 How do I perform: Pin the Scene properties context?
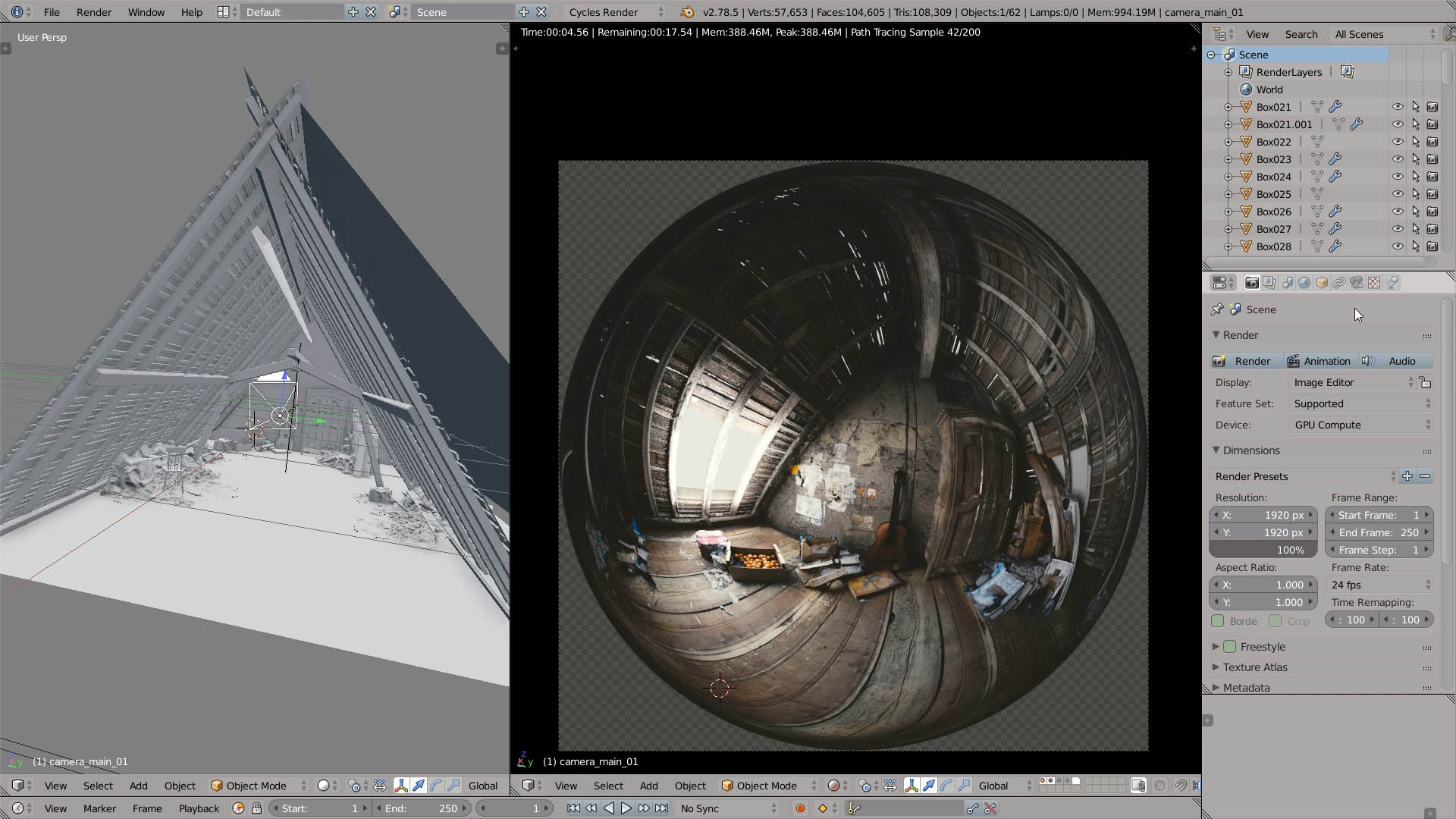(1217, 309)
